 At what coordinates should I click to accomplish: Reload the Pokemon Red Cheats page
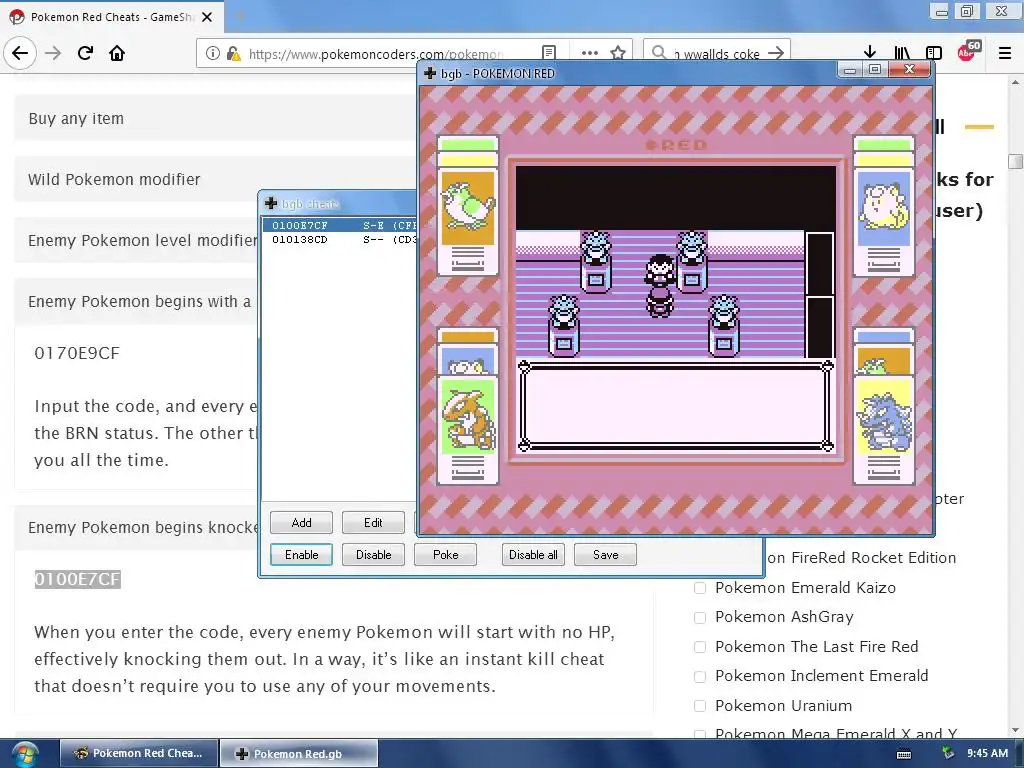[x=85, y=53]
